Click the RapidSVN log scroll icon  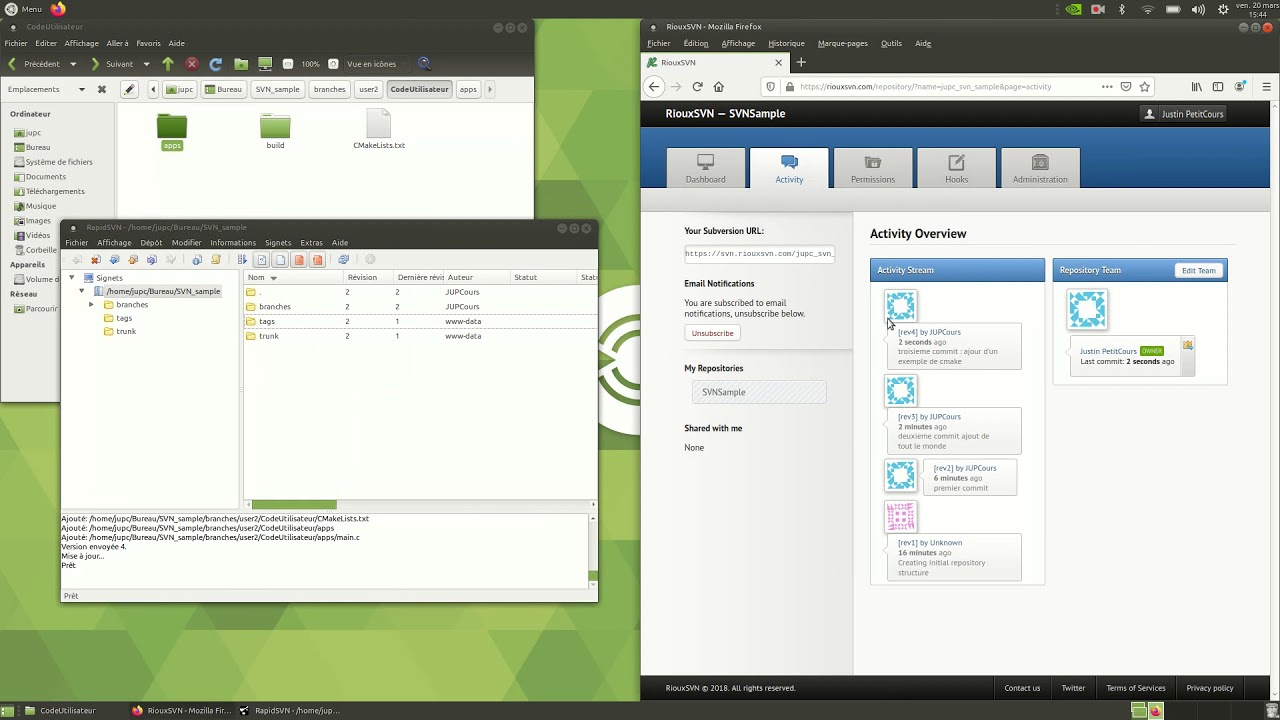coord(216,260)
